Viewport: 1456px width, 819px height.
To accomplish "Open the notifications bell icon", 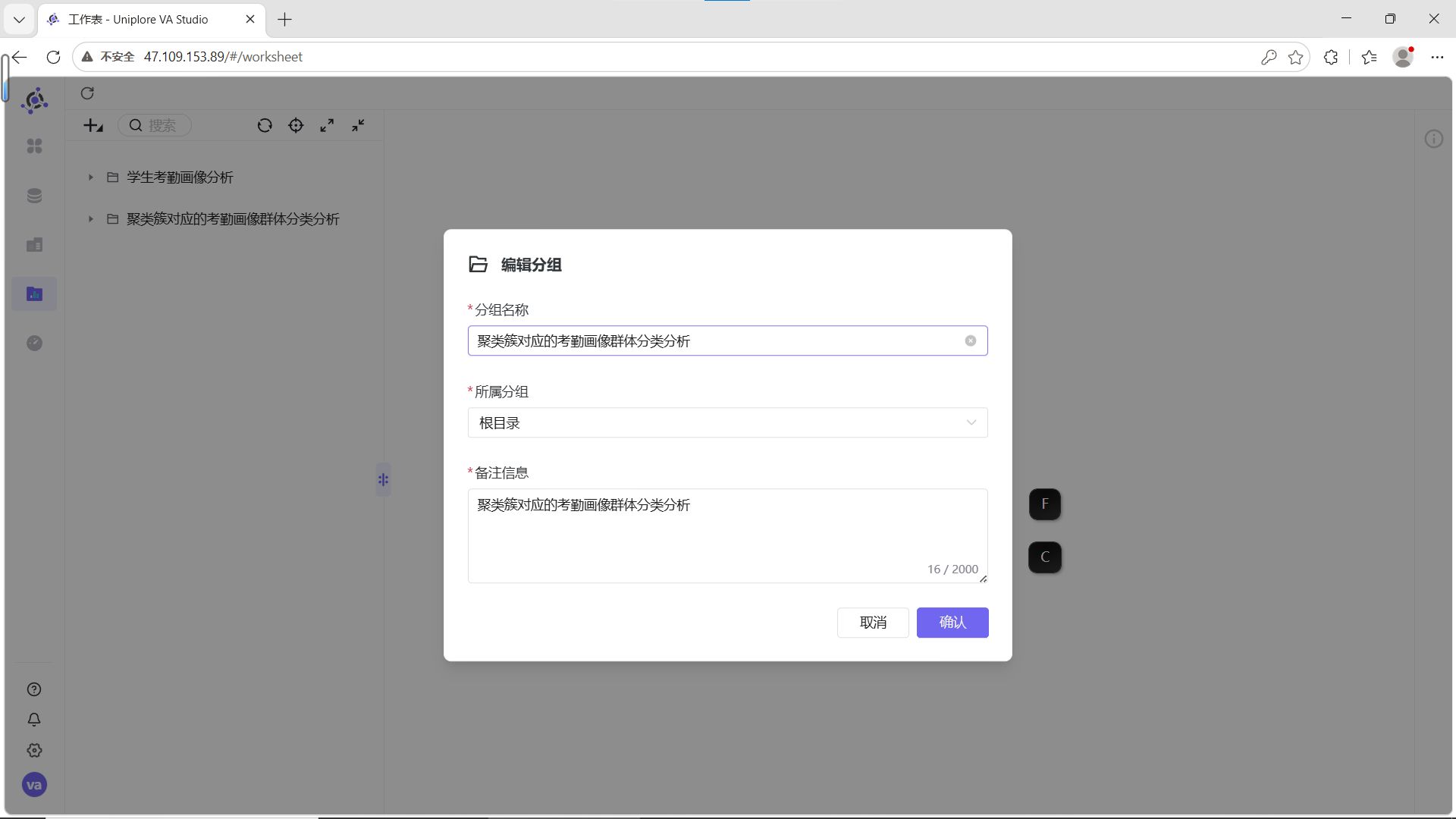I will [x=34, y=720].
